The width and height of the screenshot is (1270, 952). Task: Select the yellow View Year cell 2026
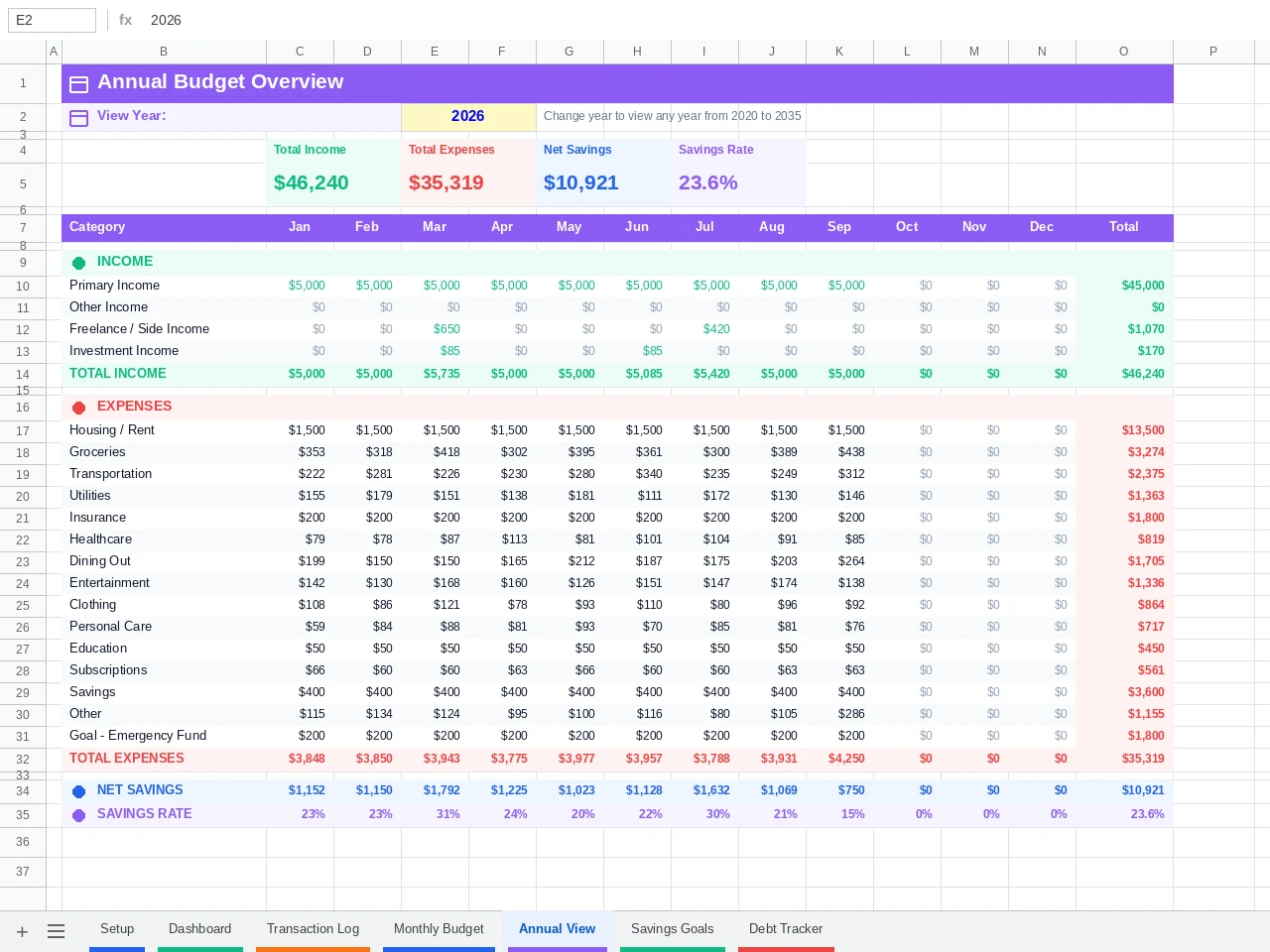coord(468,117)
